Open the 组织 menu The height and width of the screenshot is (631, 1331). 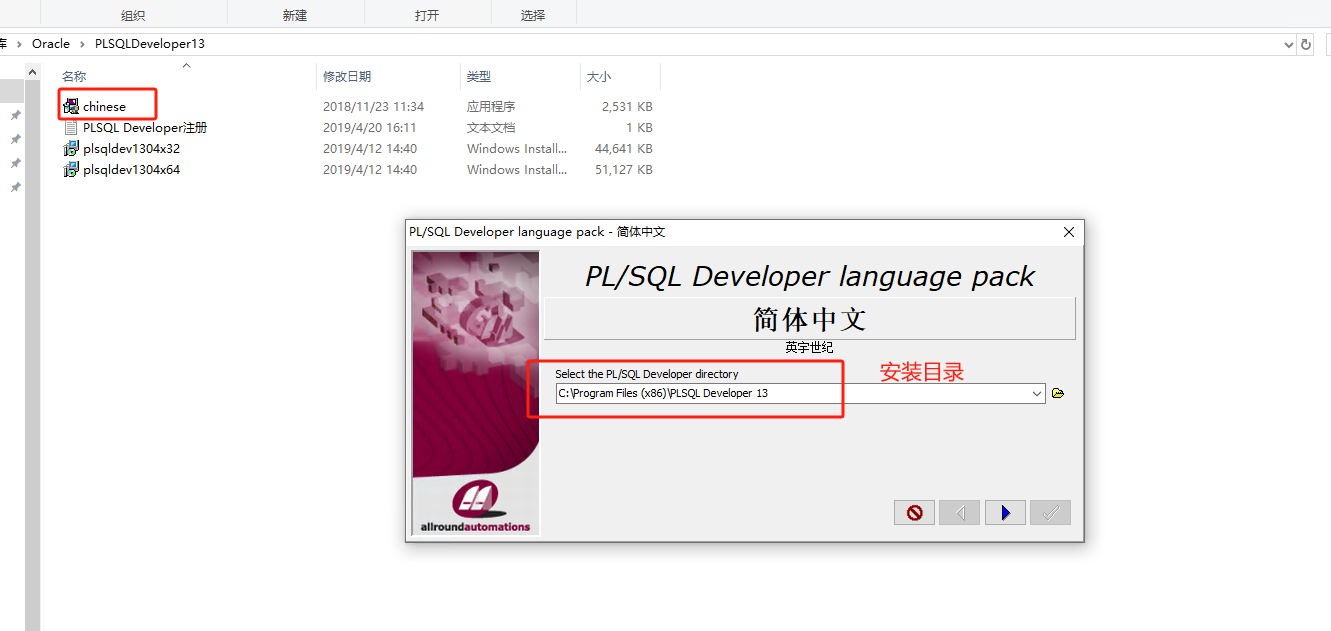(x=133, y=14)
